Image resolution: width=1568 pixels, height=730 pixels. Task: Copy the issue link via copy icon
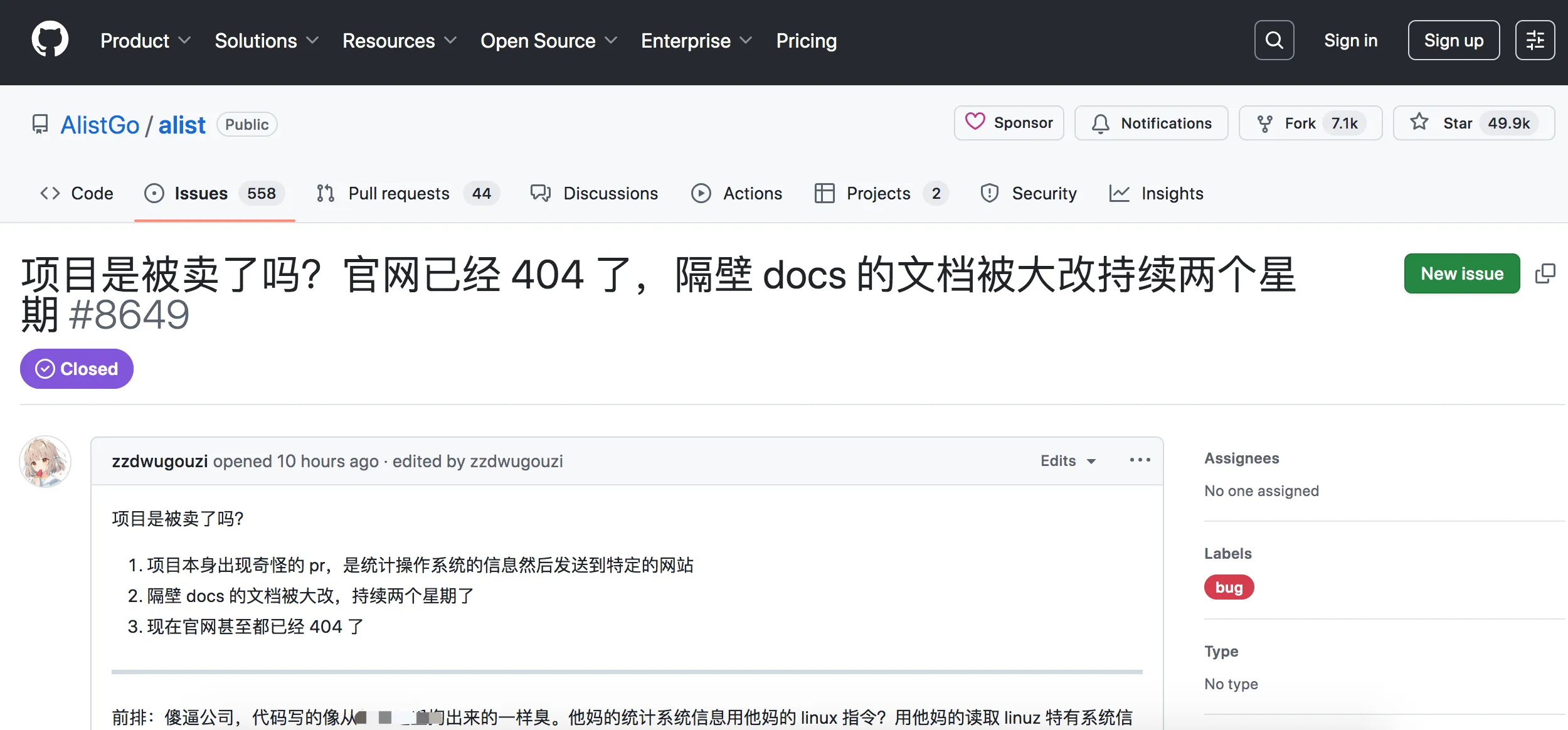pos(1546,273)
